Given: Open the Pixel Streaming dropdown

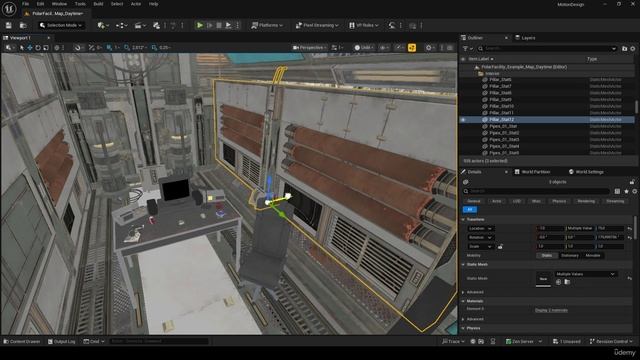Looking at the screenshot, I should 317,25.
